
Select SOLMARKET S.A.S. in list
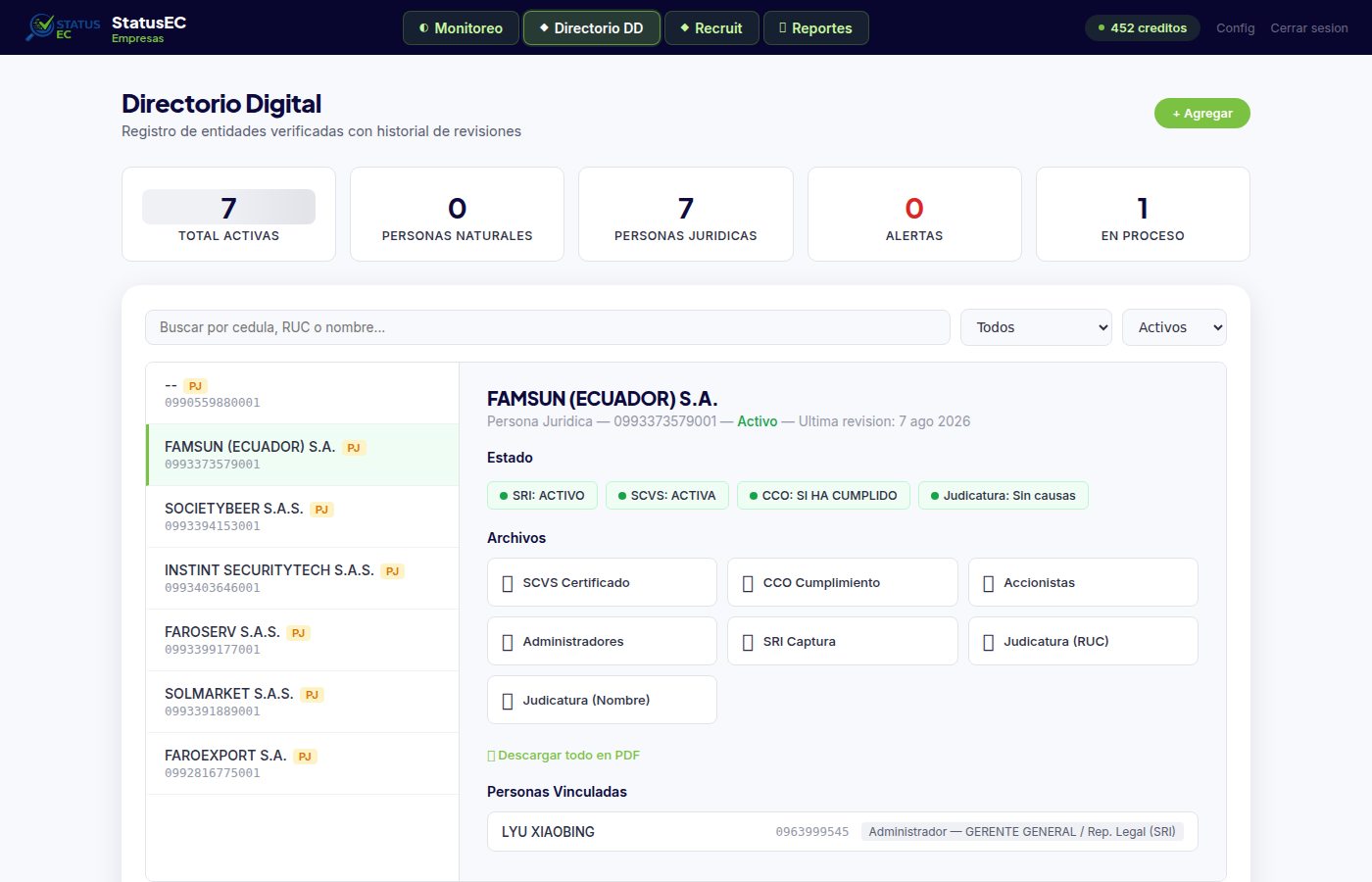pyautogui.click(x=302, y=702)
